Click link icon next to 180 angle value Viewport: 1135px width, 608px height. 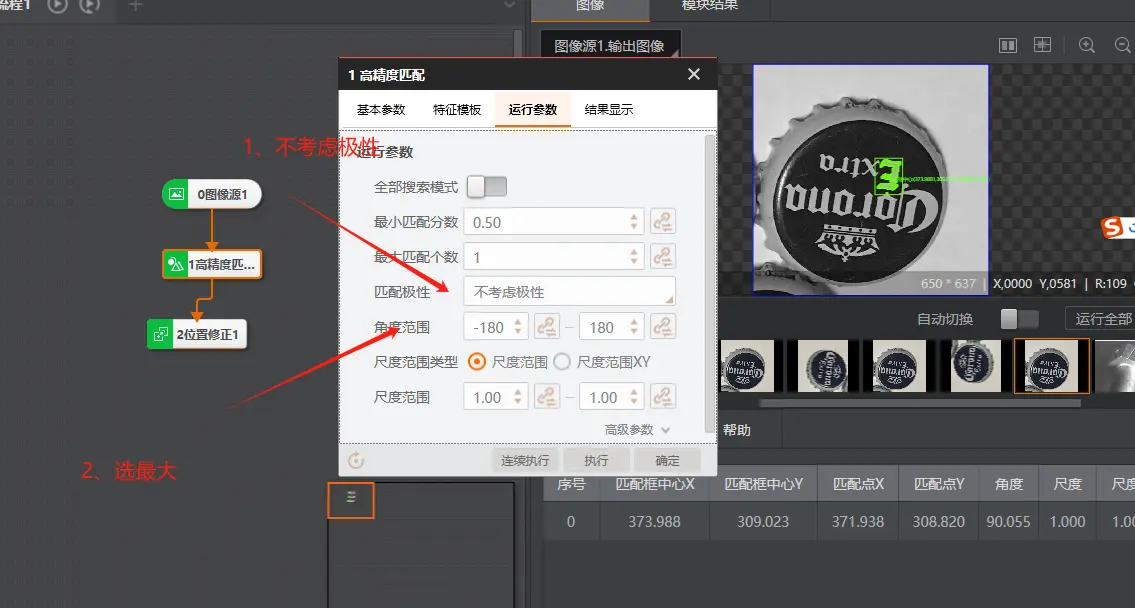point(663,326)
